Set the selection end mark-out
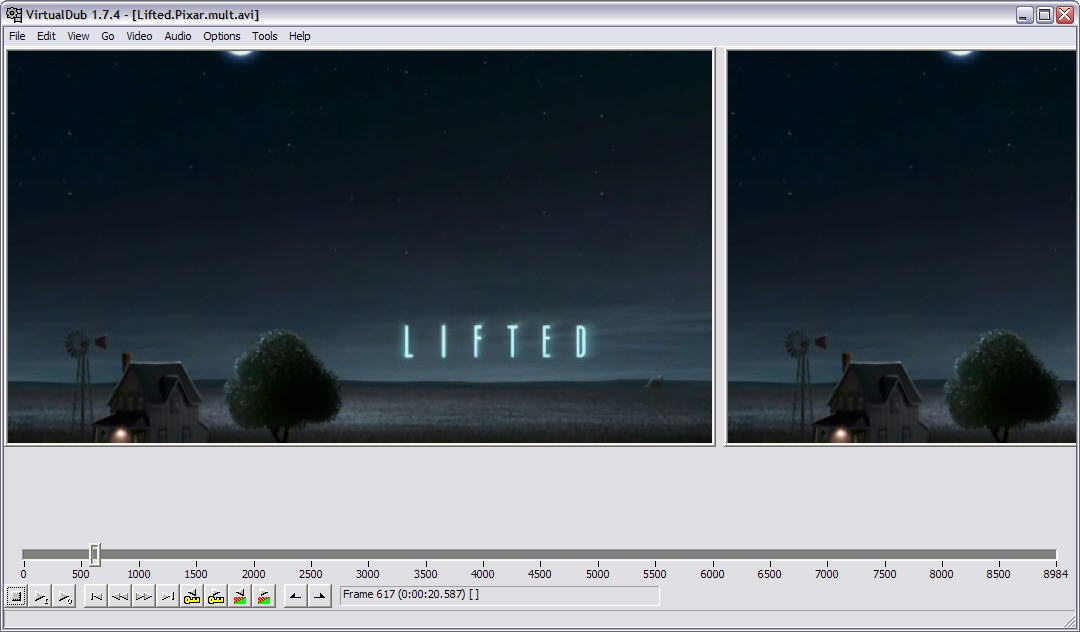The image size is (1080, 632). 320,596
